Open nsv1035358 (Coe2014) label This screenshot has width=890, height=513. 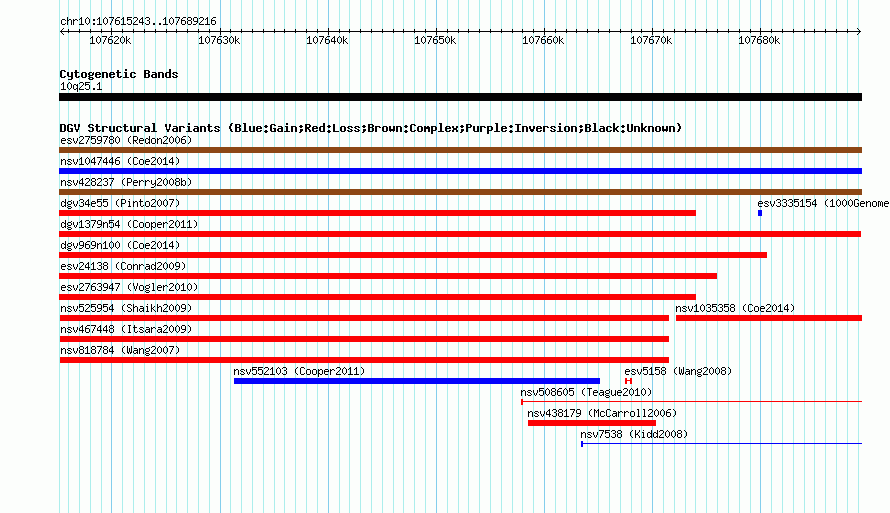[735, 308]
